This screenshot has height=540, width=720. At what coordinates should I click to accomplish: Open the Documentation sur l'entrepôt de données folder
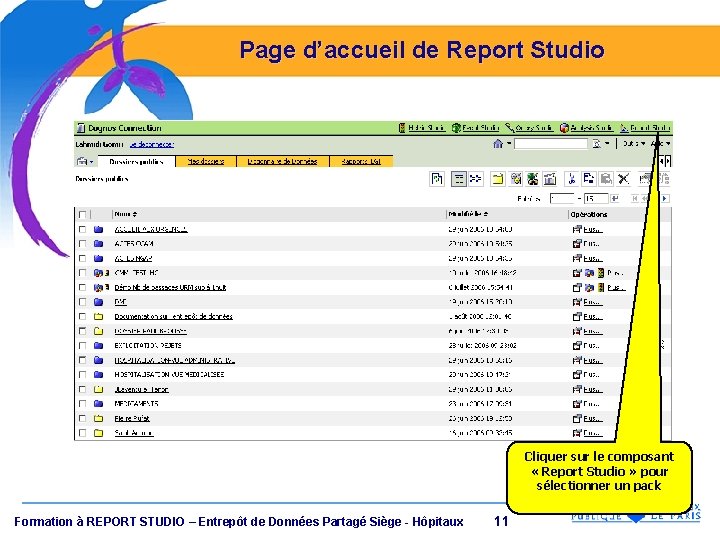(x=174, y=316)
